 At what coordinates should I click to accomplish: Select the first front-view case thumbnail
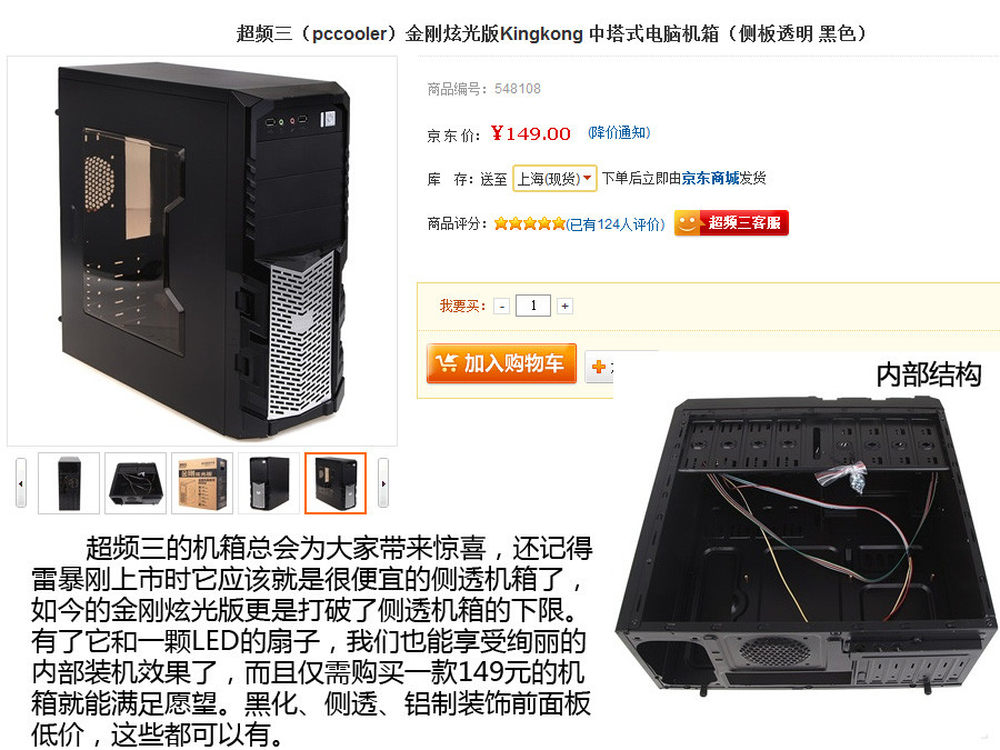69,483
